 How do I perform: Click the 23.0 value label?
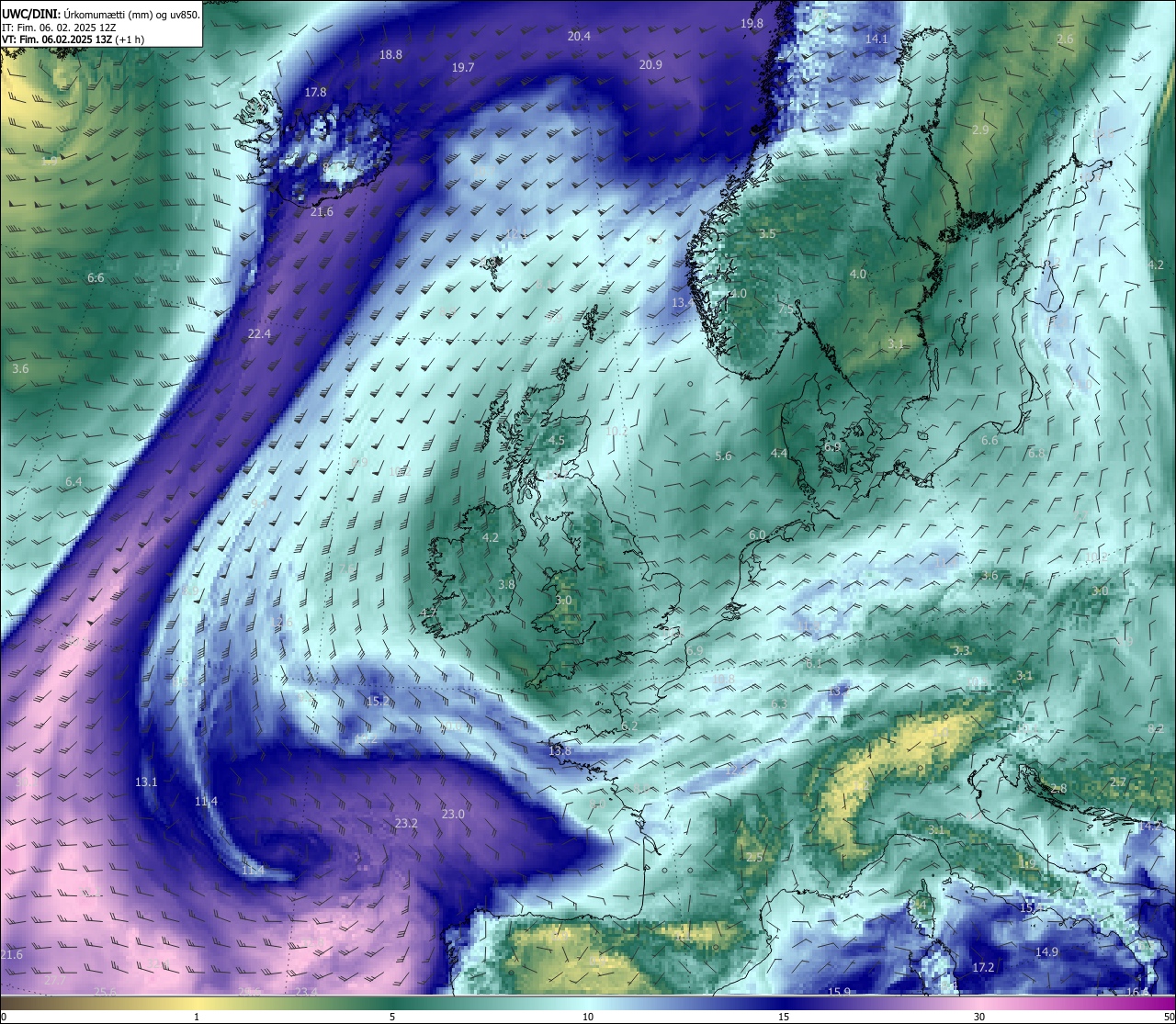453,814
